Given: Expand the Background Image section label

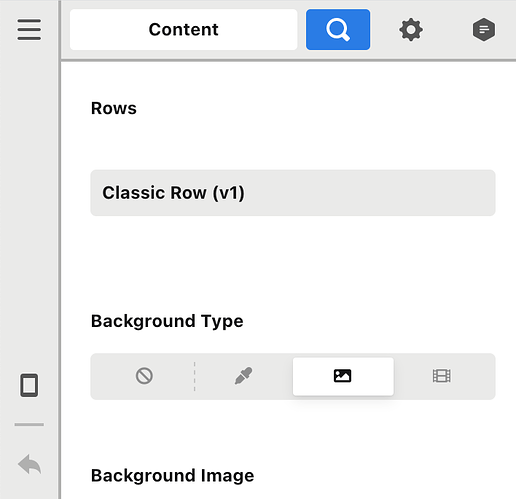Looking at the screenshot, I should tap(172, 476).
